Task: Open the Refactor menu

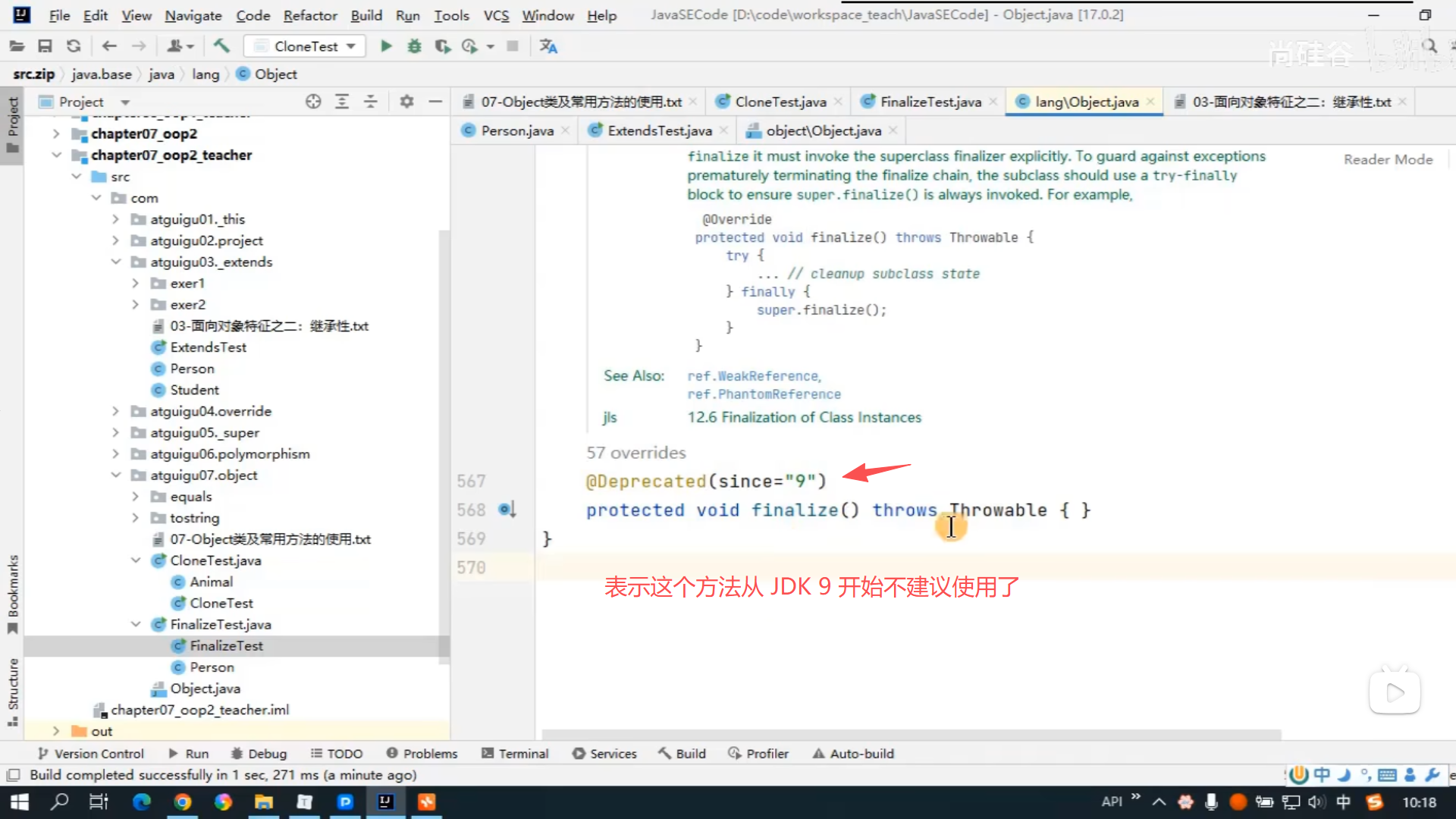Action: tap(309, 15)
